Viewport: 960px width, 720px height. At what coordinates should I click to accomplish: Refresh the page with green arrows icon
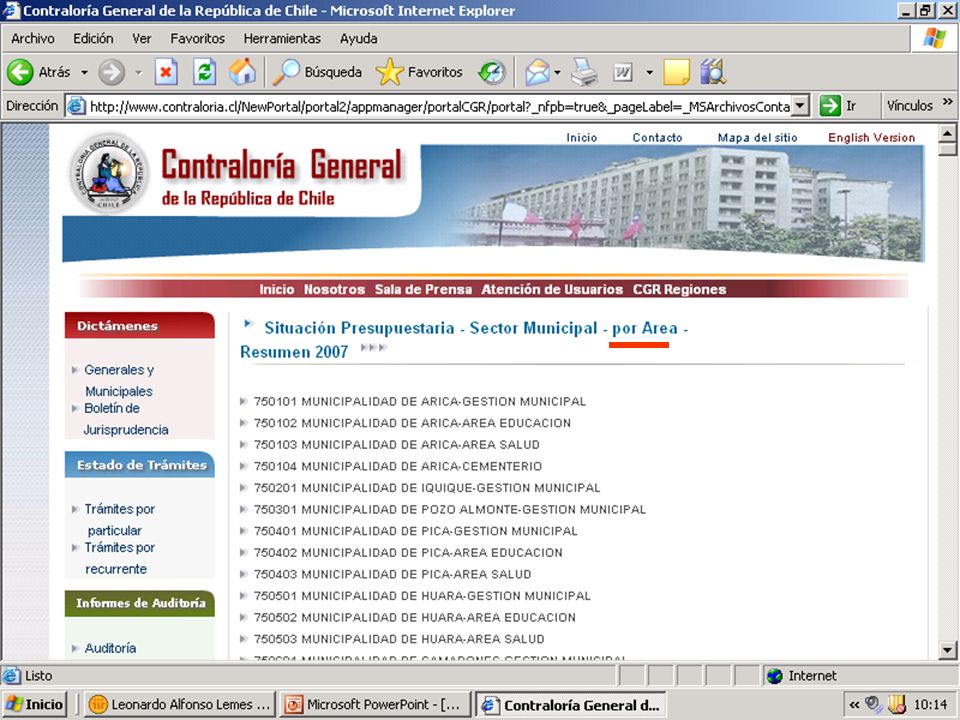click(x=204, y=72)
